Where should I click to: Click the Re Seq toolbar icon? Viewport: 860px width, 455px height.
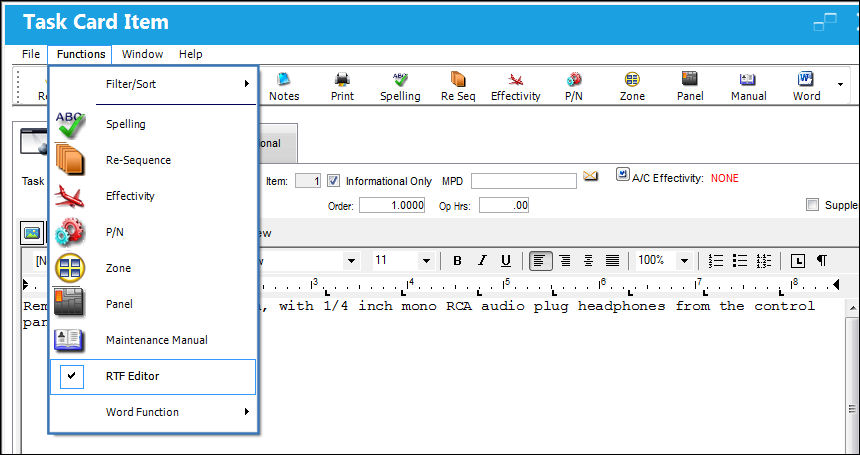[x=458, y=79]
